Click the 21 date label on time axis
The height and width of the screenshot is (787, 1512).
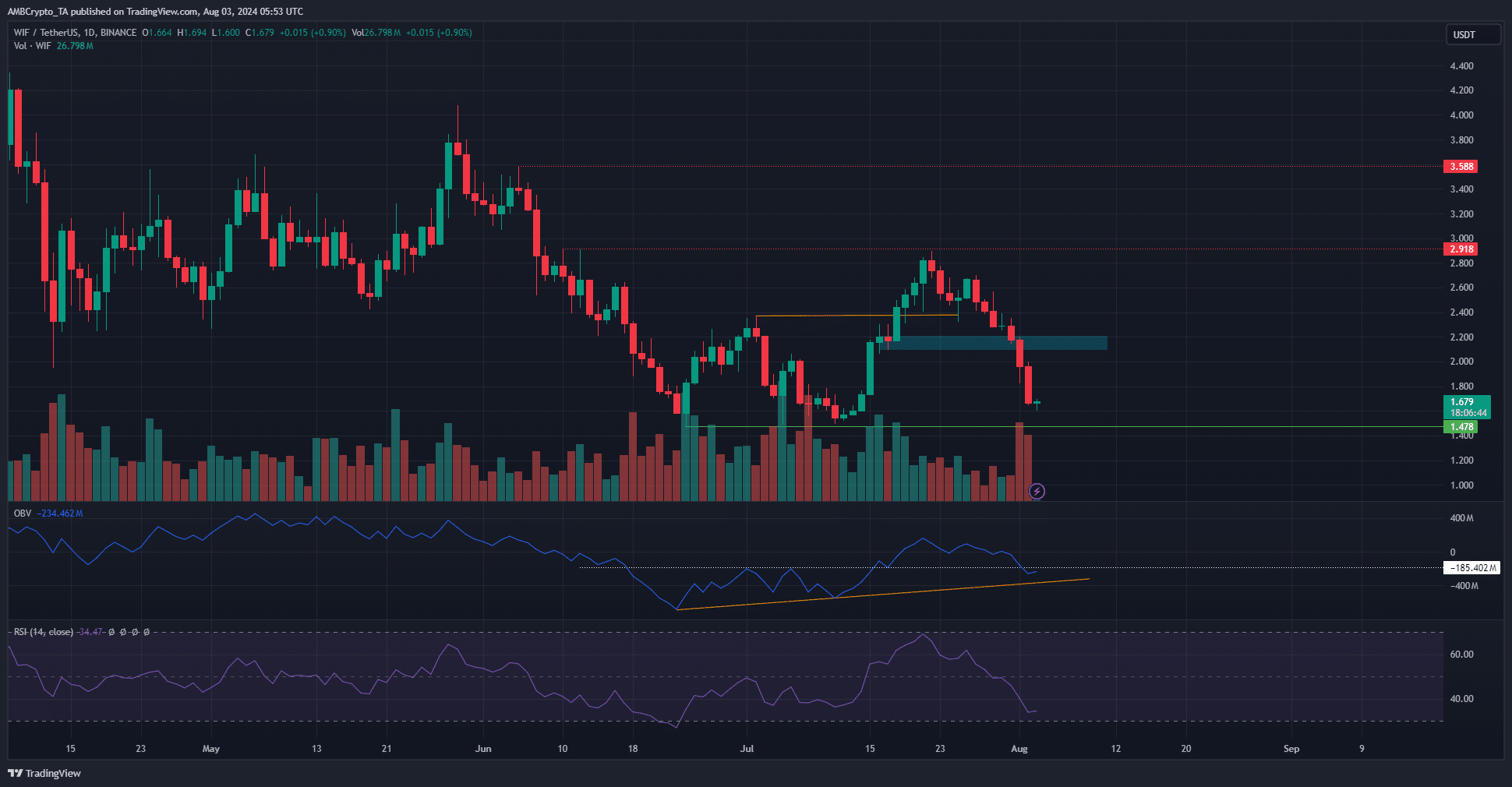(387, 749)
